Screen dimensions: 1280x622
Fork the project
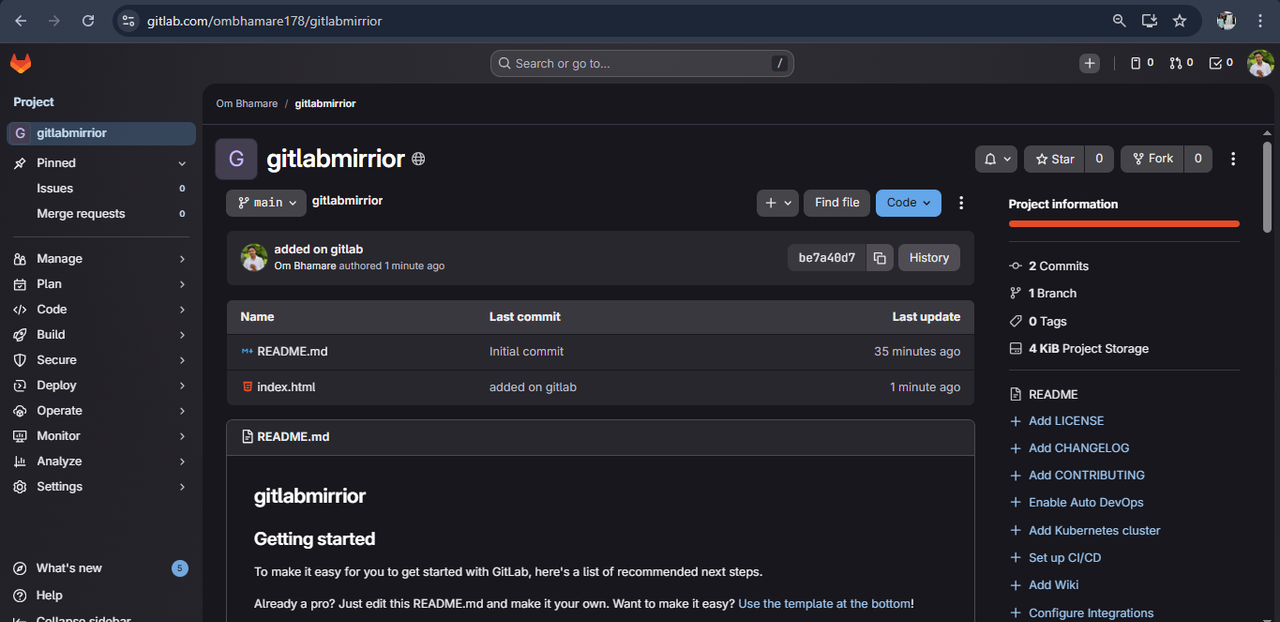coord(1152,159)
